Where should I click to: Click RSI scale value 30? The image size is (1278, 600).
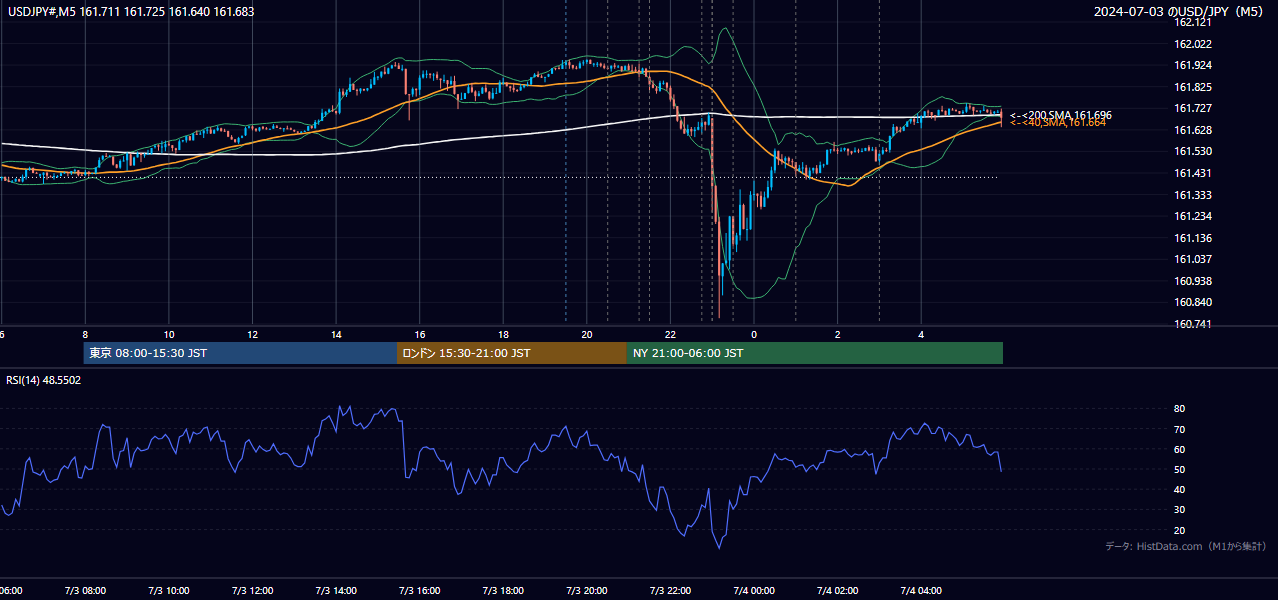[x=1179, y=509]
